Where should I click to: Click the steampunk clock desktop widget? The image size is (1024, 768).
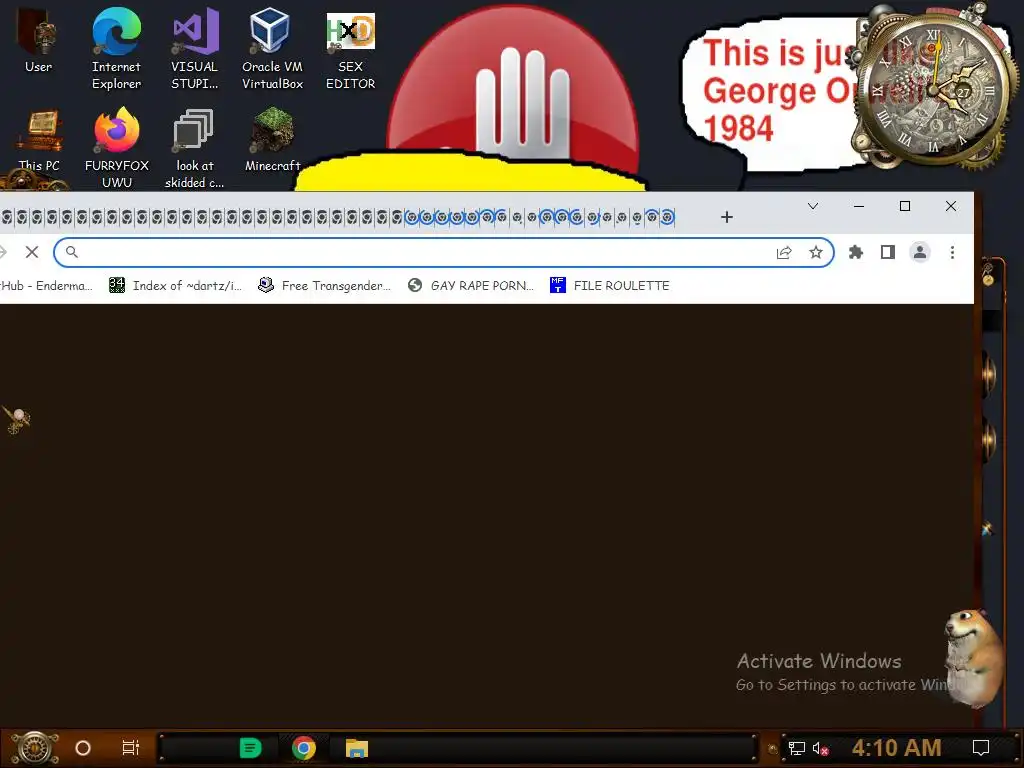click(935, 88)
